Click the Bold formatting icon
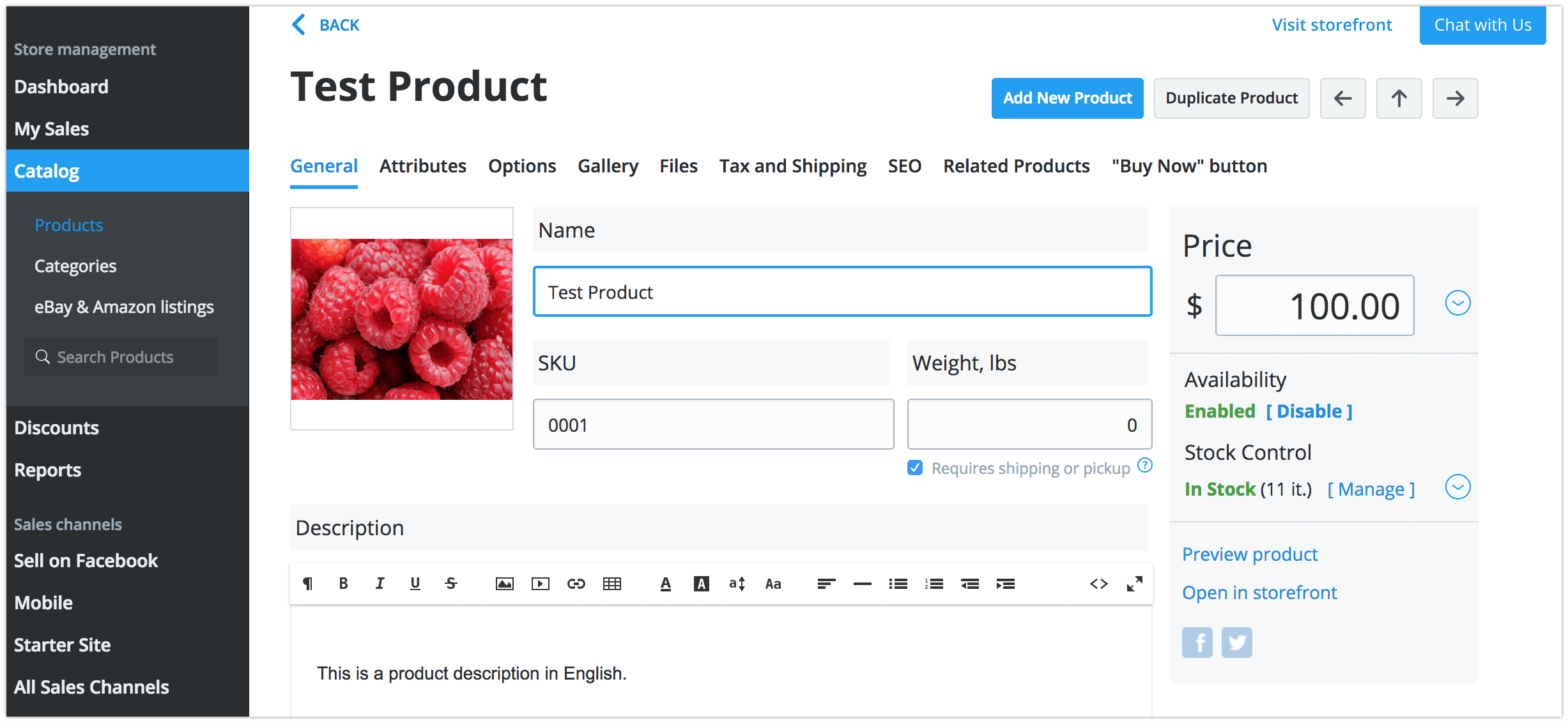 click(x=343, y=583)
